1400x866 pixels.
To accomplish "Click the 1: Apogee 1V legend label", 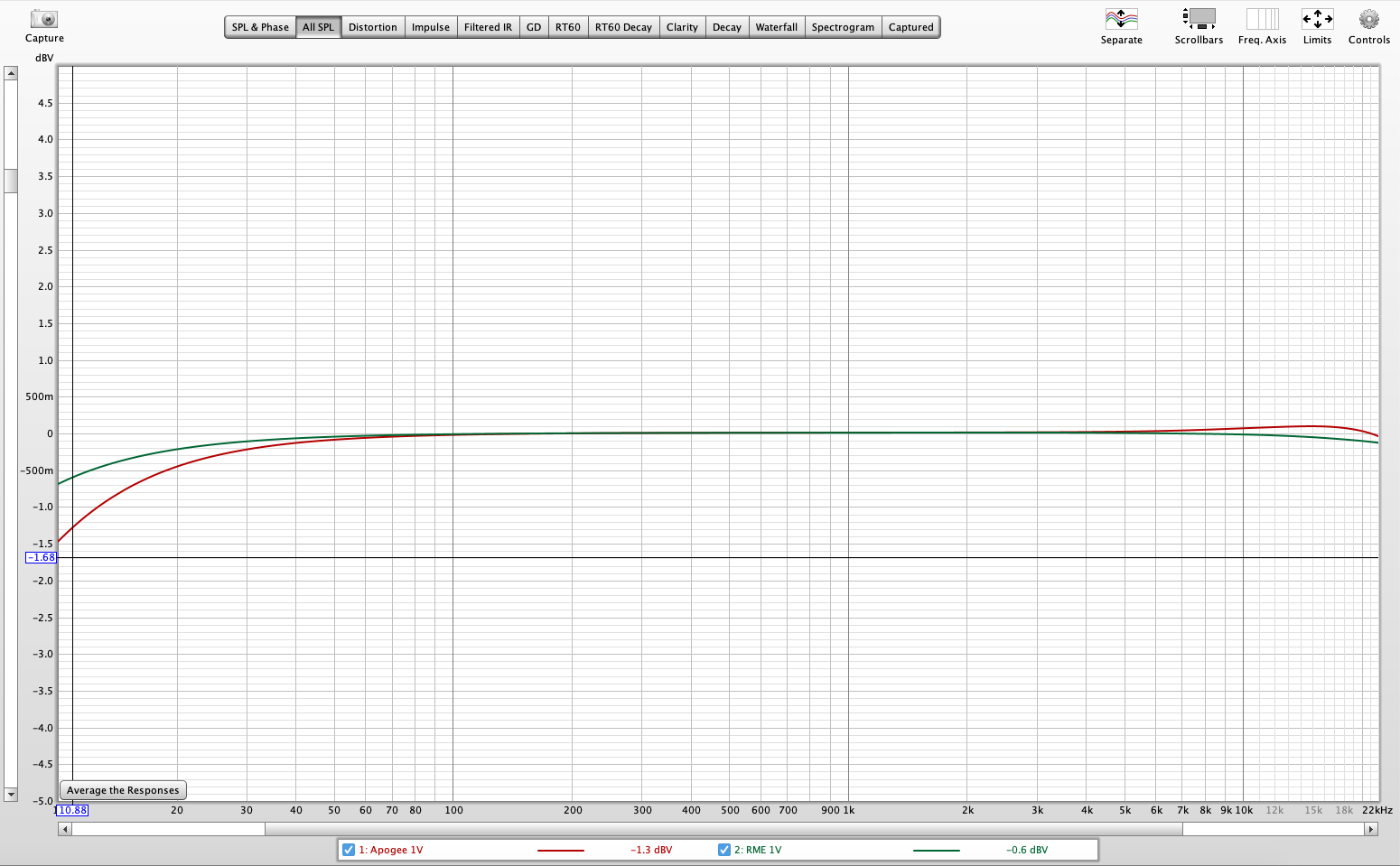I will click(391, 850).
